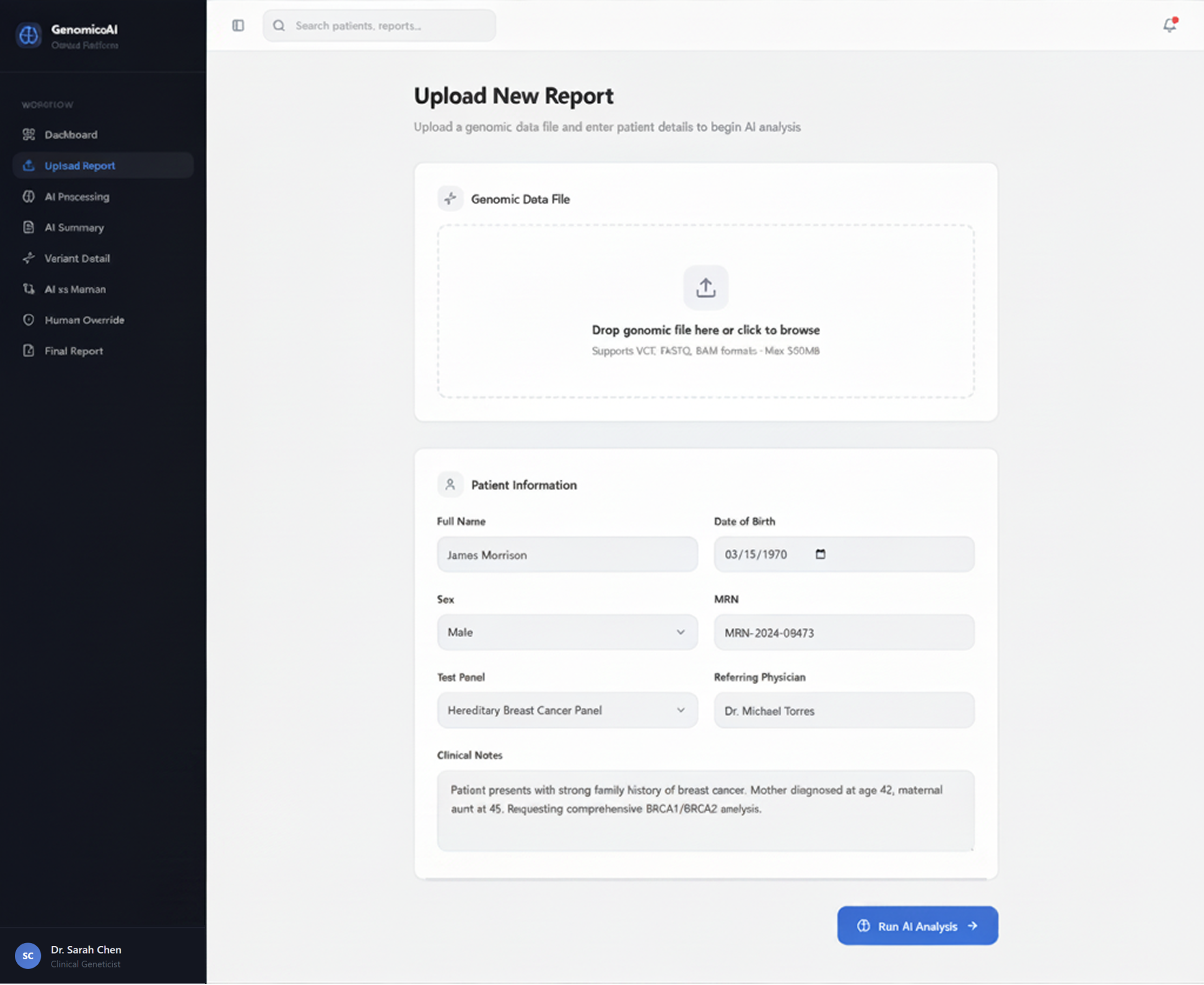The width and height of the screenshot is (1204, 985).
Task: Click the AI Summary document icon
Action: 29,227
